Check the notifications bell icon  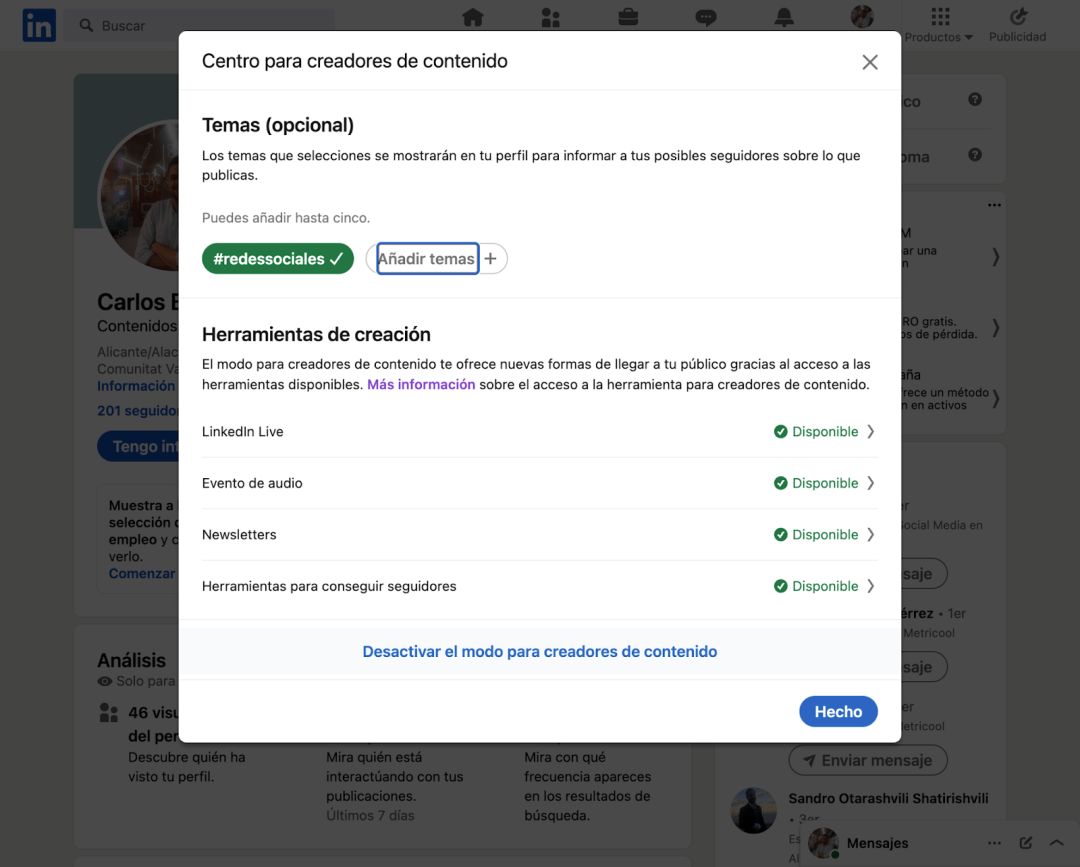pos(784,17)
